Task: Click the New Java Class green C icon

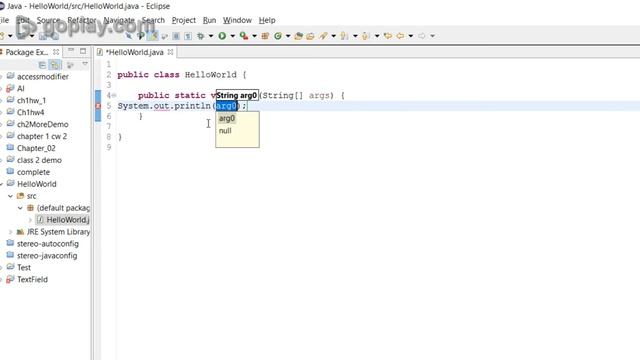Action: pos(278,36)
